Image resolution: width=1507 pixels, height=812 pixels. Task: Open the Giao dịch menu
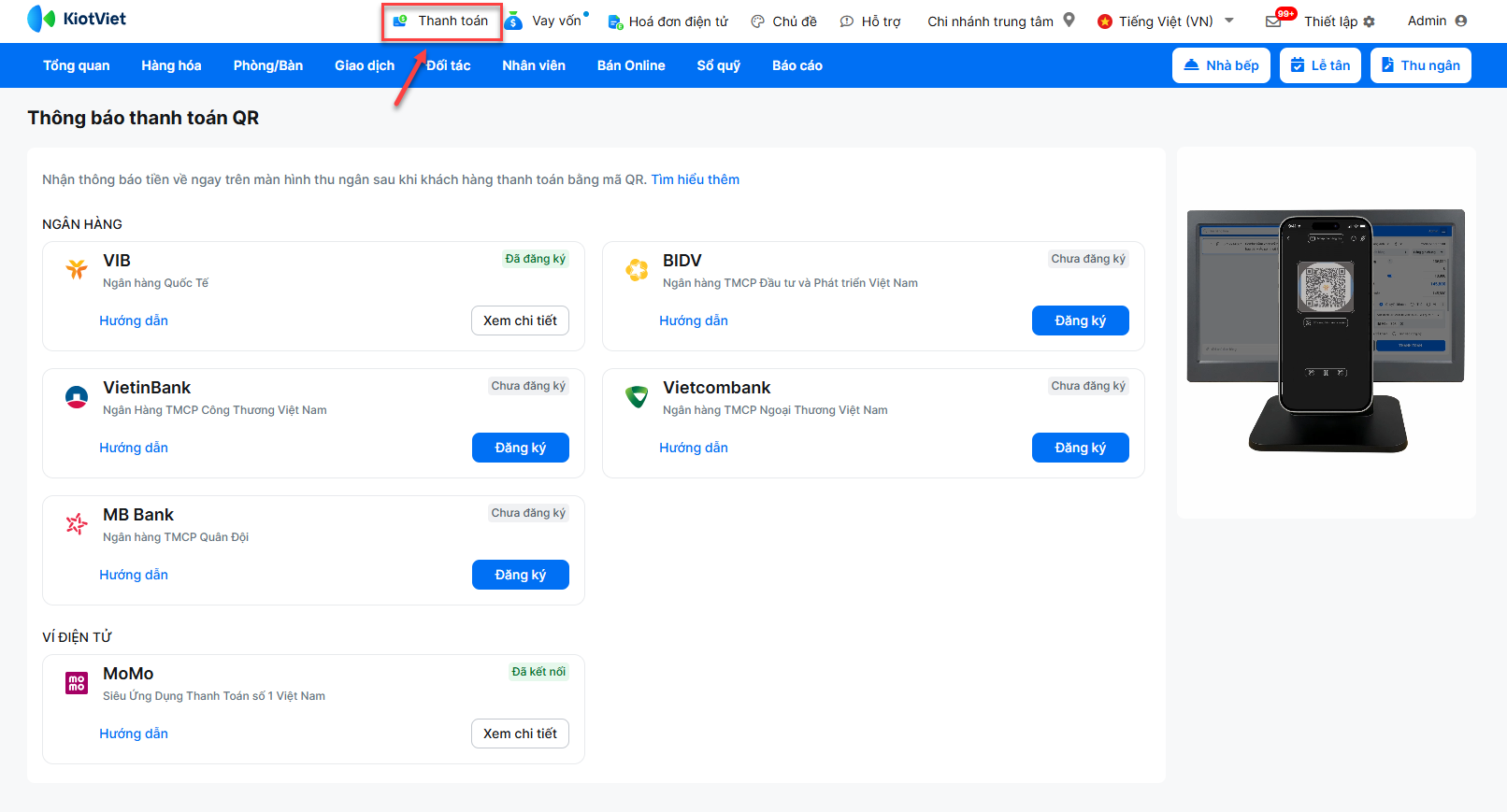tap(365, 65)
